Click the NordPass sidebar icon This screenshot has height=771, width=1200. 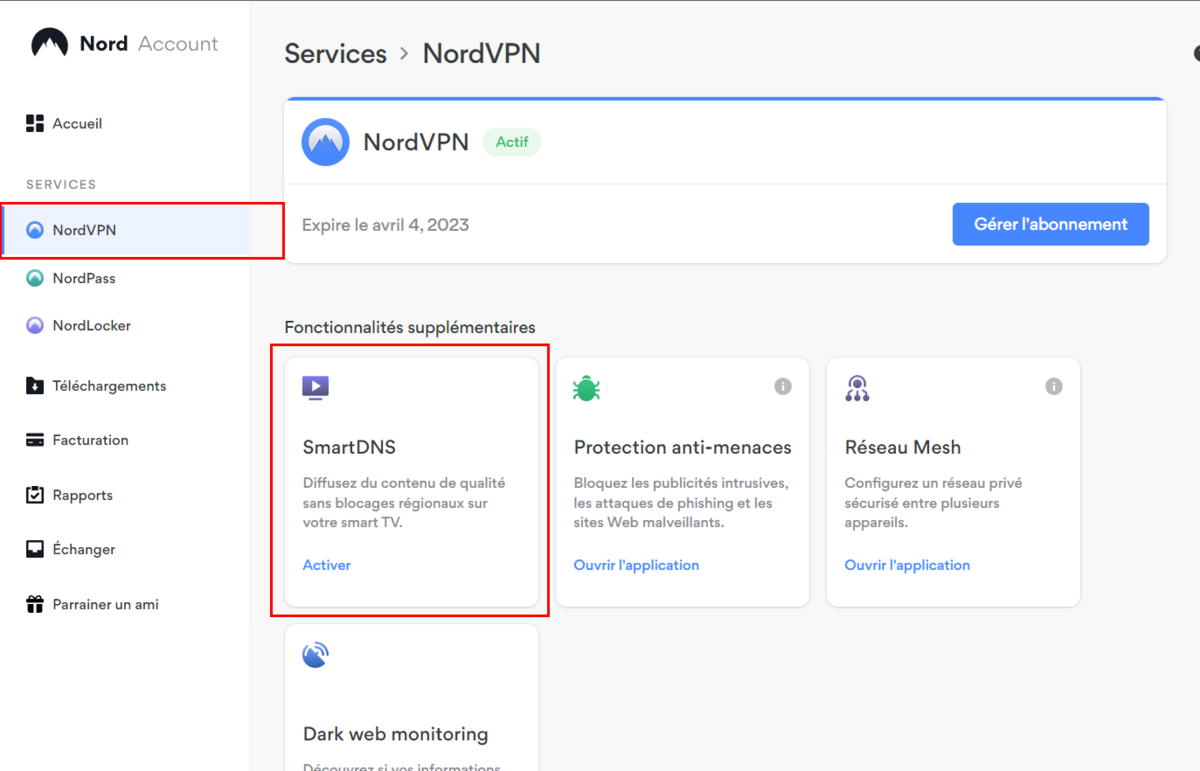tap(35, 278)
